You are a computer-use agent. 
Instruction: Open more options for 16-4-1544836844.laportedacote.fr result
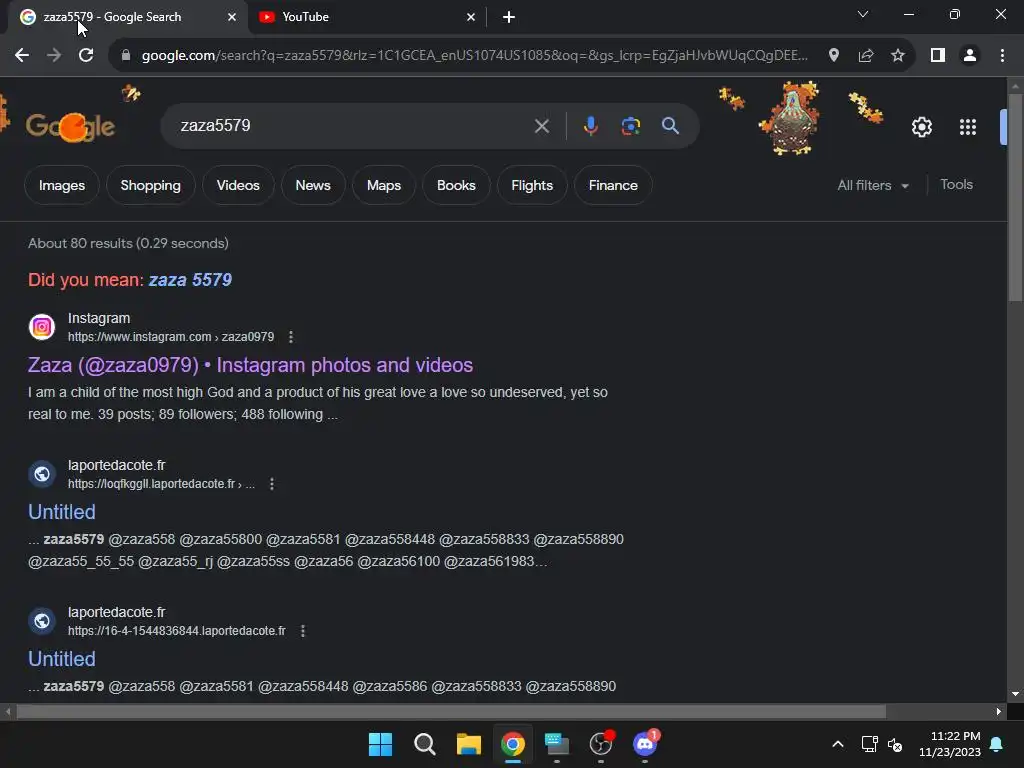(302, 631)
